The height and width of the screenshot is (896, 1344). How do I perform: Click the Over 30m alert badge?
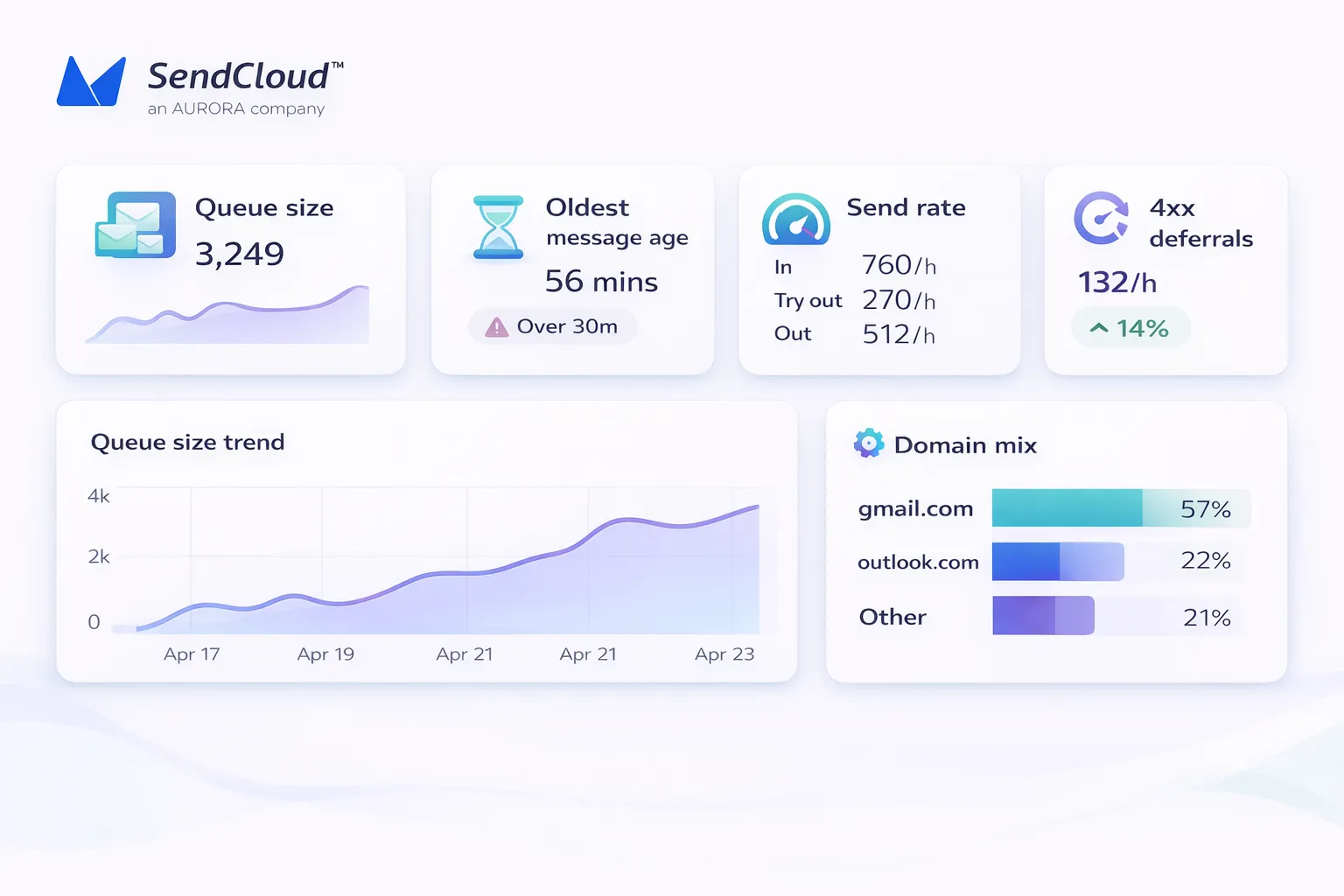553,327
